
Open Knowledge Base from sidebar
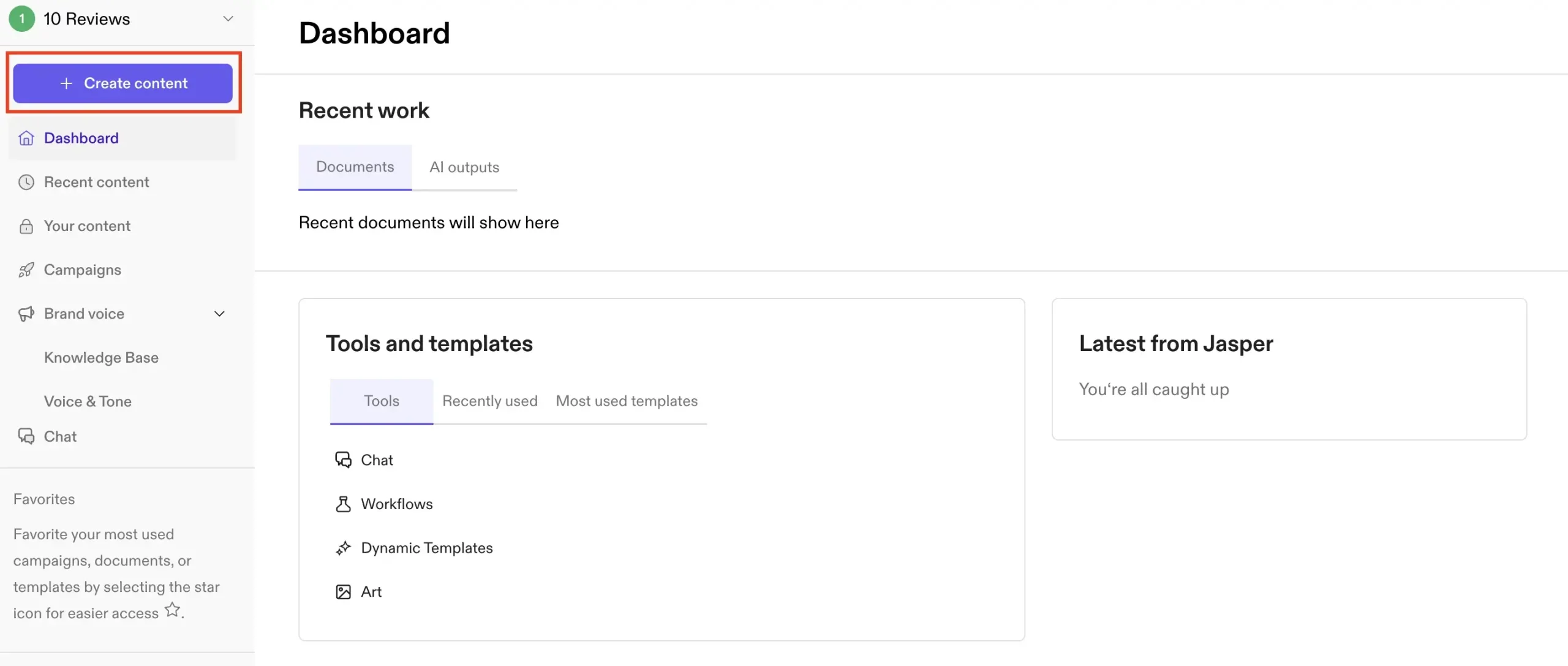[x=100, y=357]
